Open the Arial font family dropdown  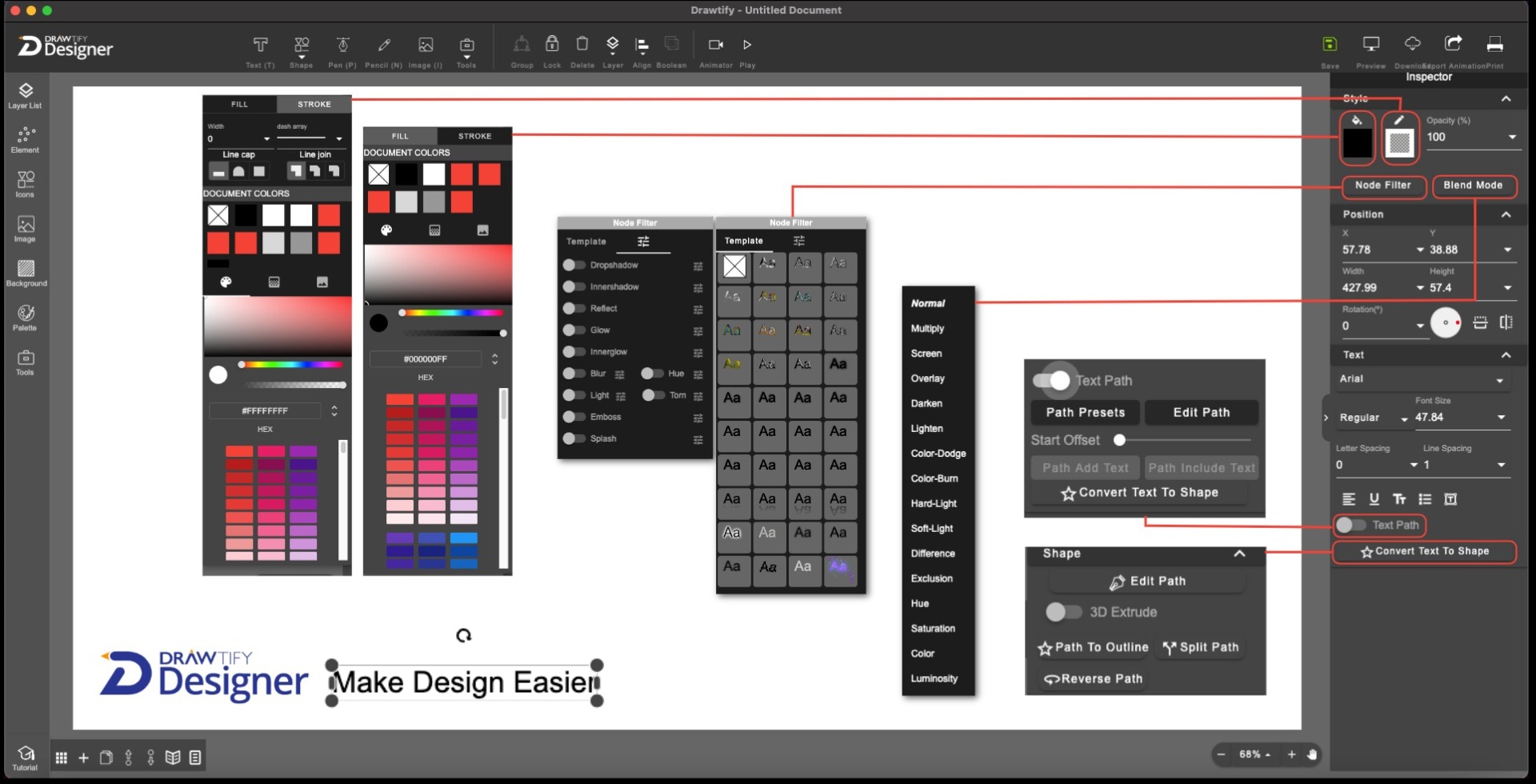pos(1422,379)
